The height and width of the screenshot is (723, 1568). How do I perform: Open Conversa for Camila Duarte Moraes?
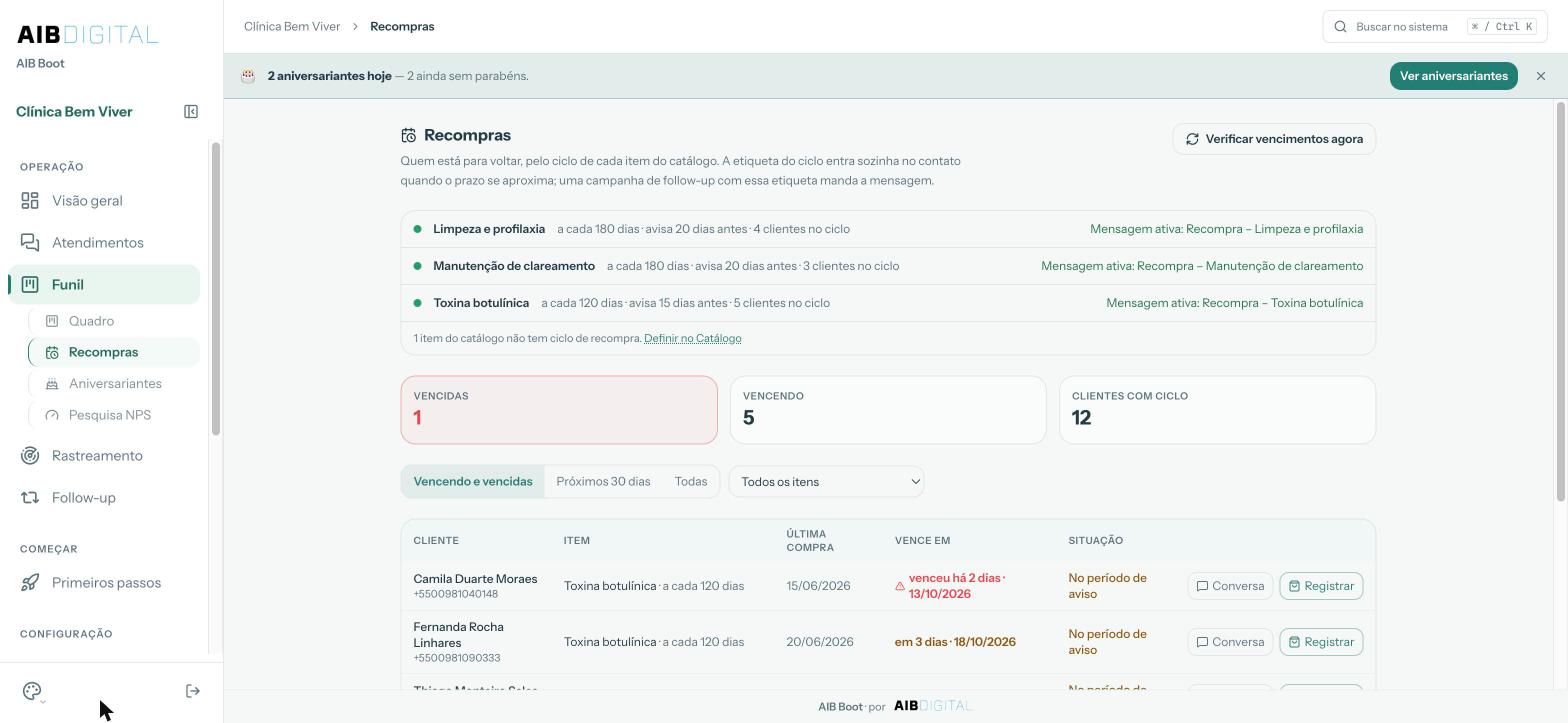click(x=1230, y=586)
